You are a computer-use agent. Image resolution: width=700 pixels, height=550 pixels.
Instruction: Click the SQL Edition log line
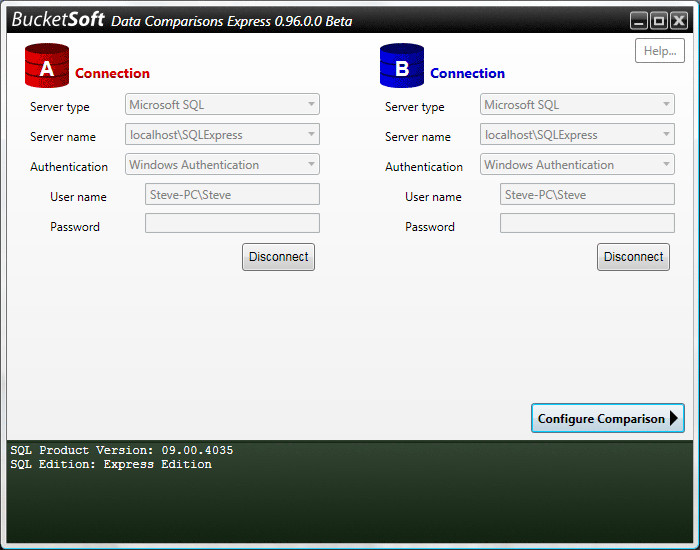pyautogui.click(x=111, y=464)
